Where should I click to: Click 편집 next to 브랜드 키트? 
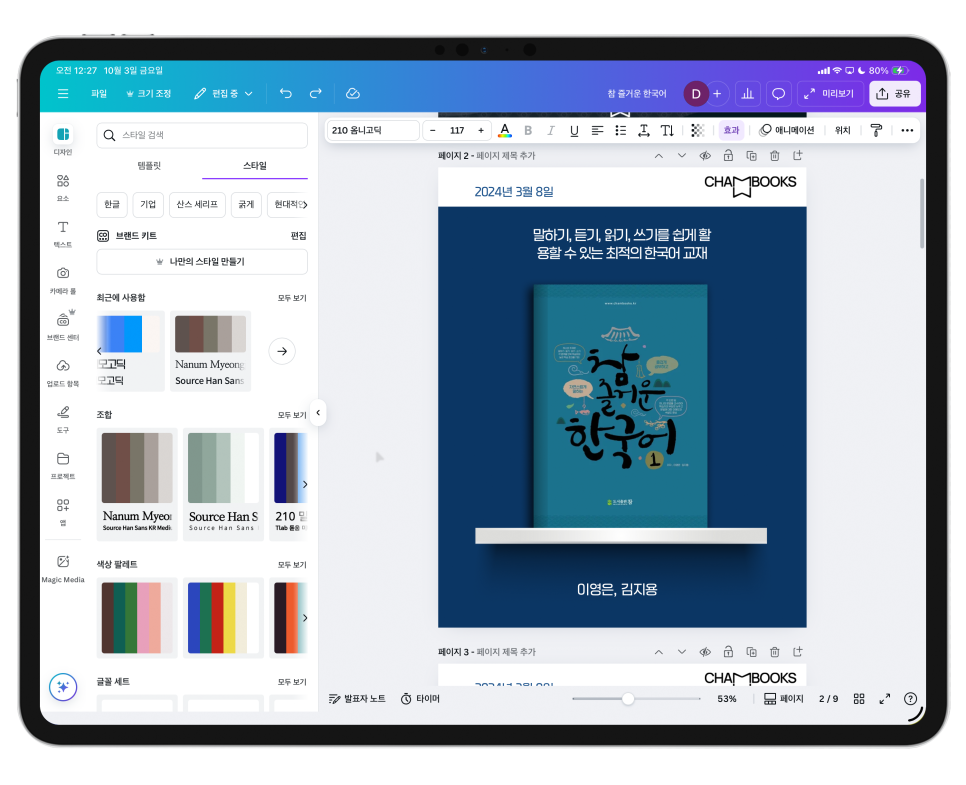(299, 236)
